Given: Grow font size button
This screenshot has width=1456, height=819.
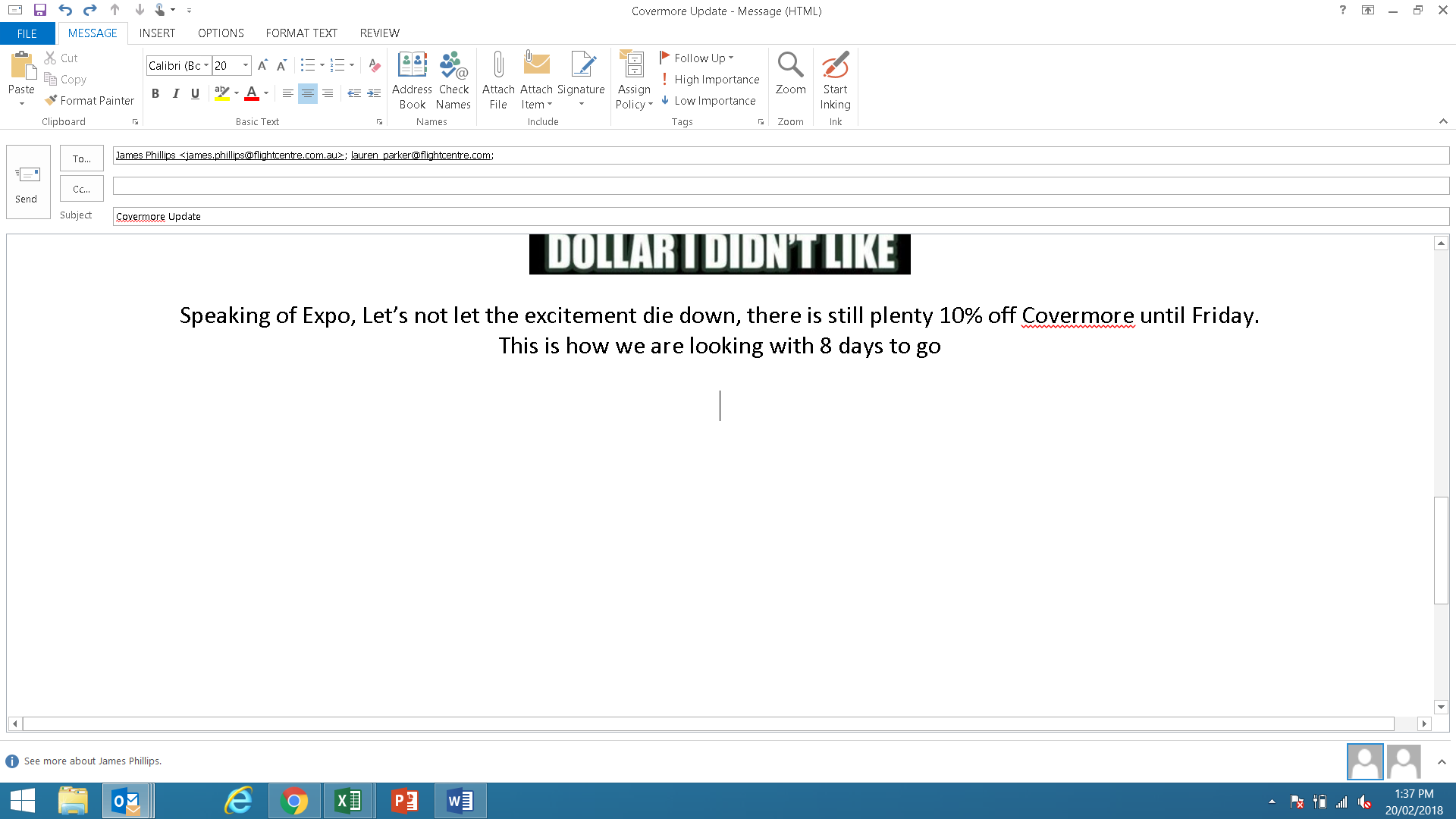Looking at the screenshot, I should click(262, 65).
